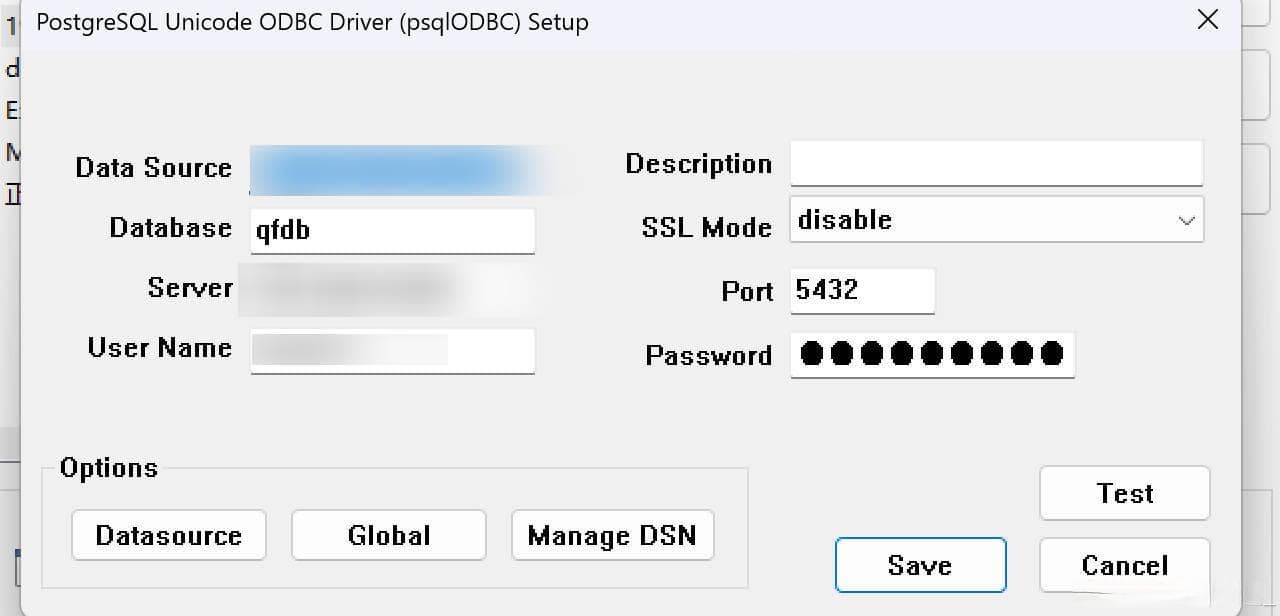Close the psqlODBC Setup dialog
The height and width of the screenshot is (616, 1280).
coord(1208,20)
